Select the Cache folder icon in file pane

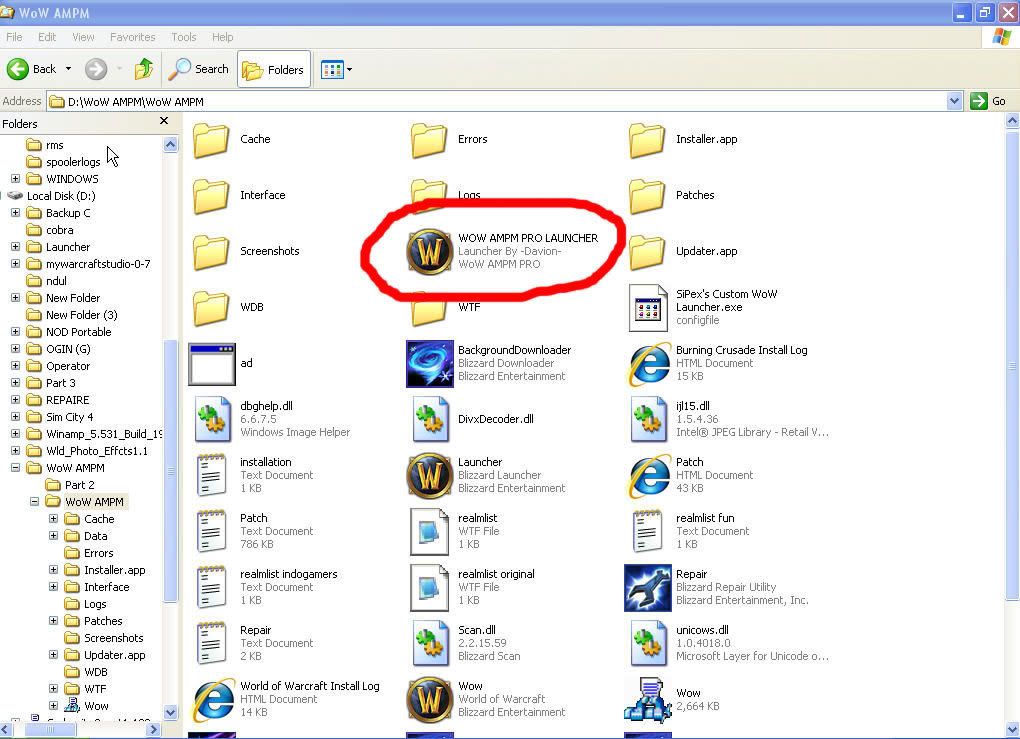pyautogui.click(x=211, y=140)
